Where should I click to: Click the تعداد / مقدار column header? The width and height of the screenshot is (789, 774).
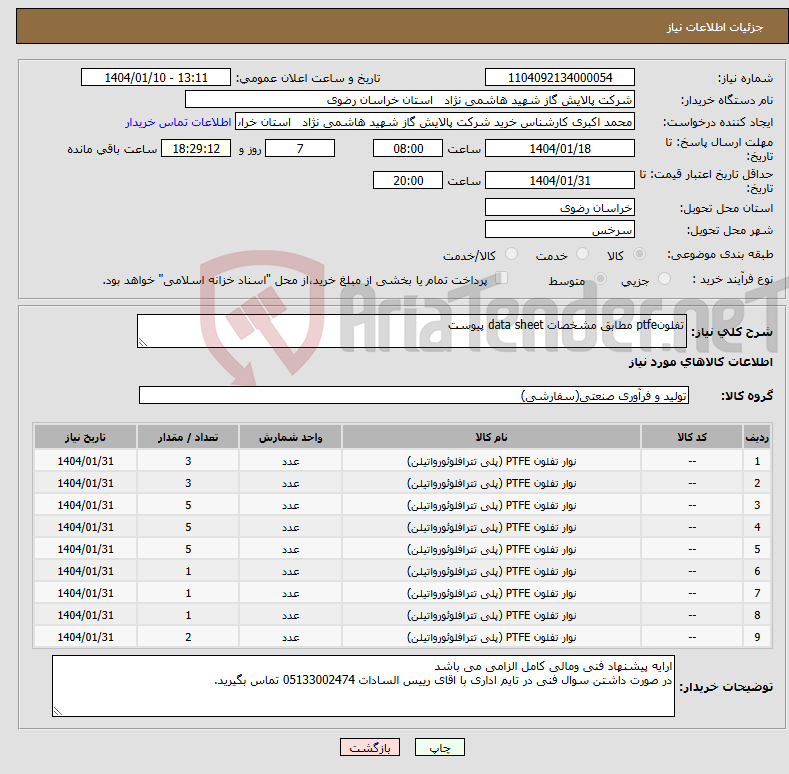click(188, 437)
